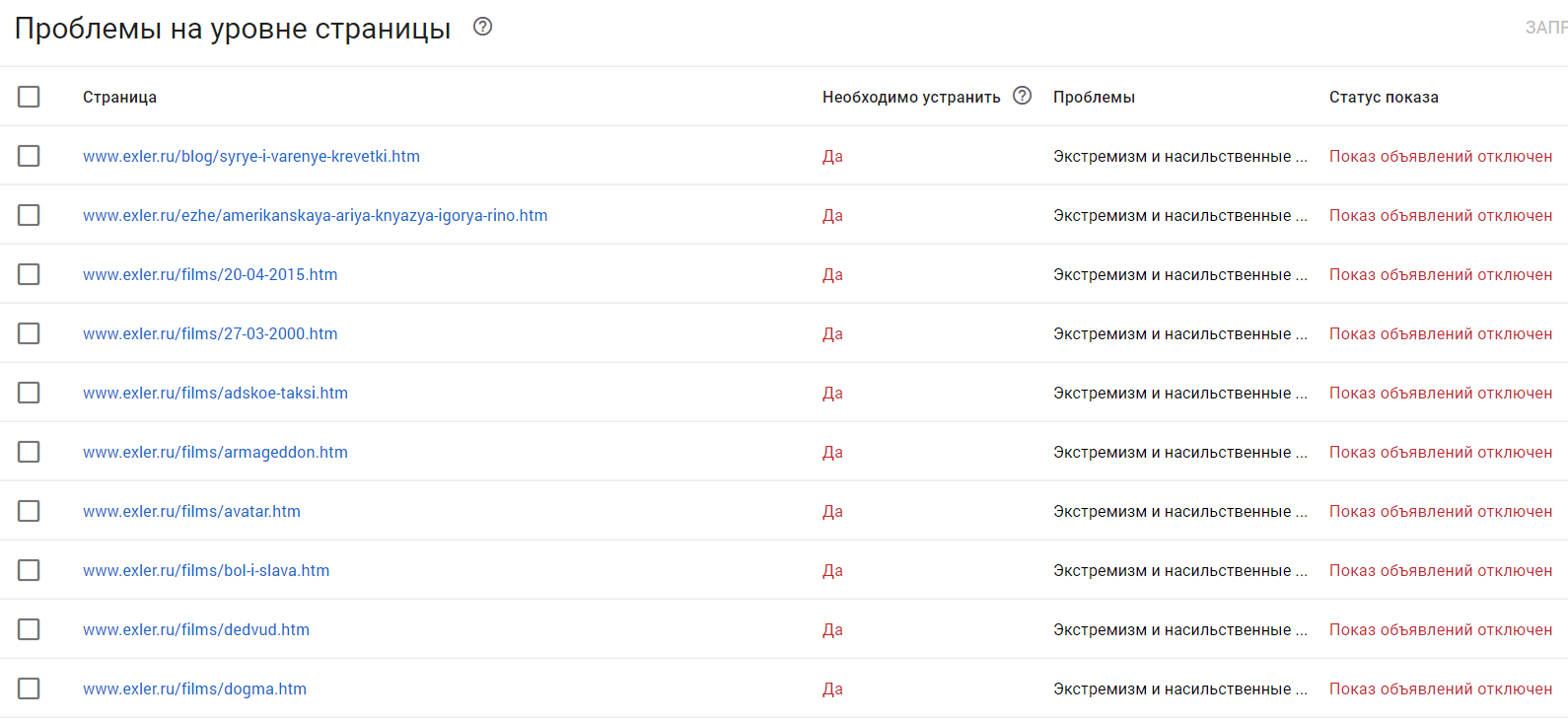Click the Статус показа column header
1568x724 pixels.
click(x=1384, y=97)
